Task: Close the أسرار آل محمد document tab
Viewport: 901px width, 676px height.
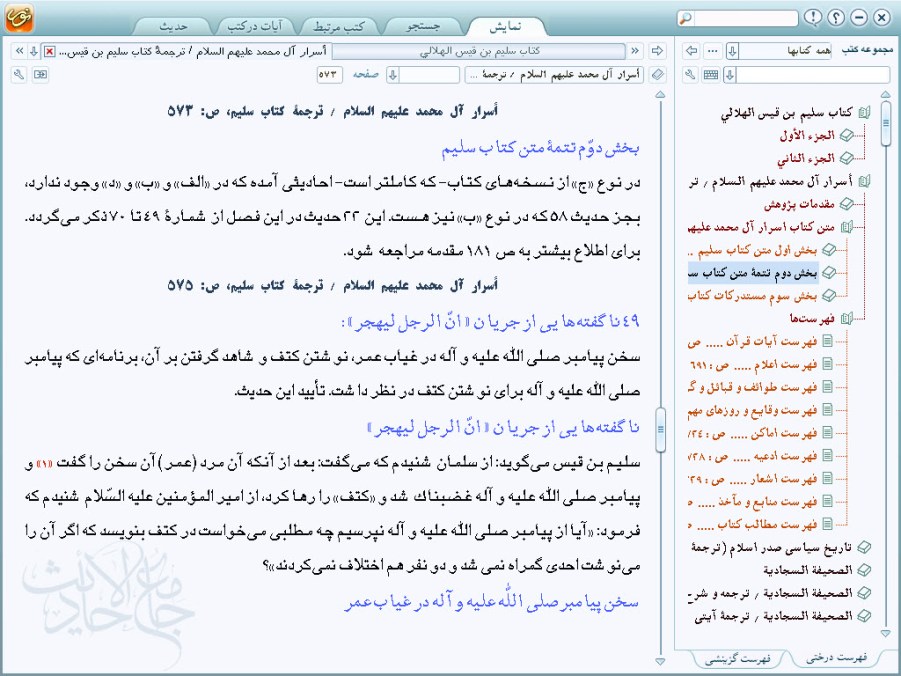Action: click(49, 52)
